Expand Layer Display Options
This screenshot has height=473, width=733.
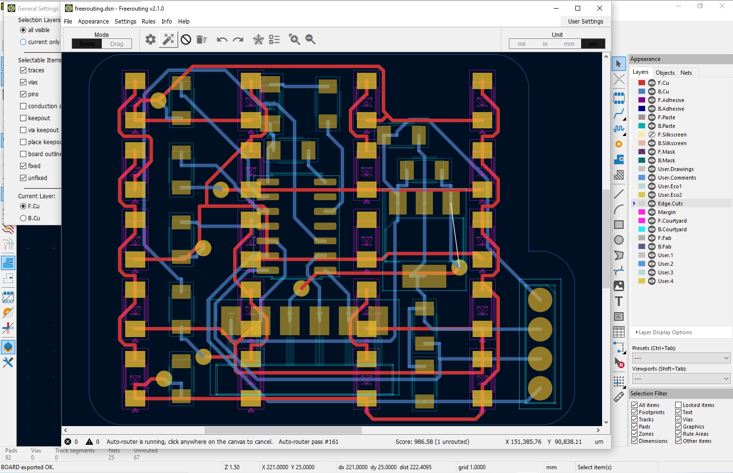(x=664, y=332)
